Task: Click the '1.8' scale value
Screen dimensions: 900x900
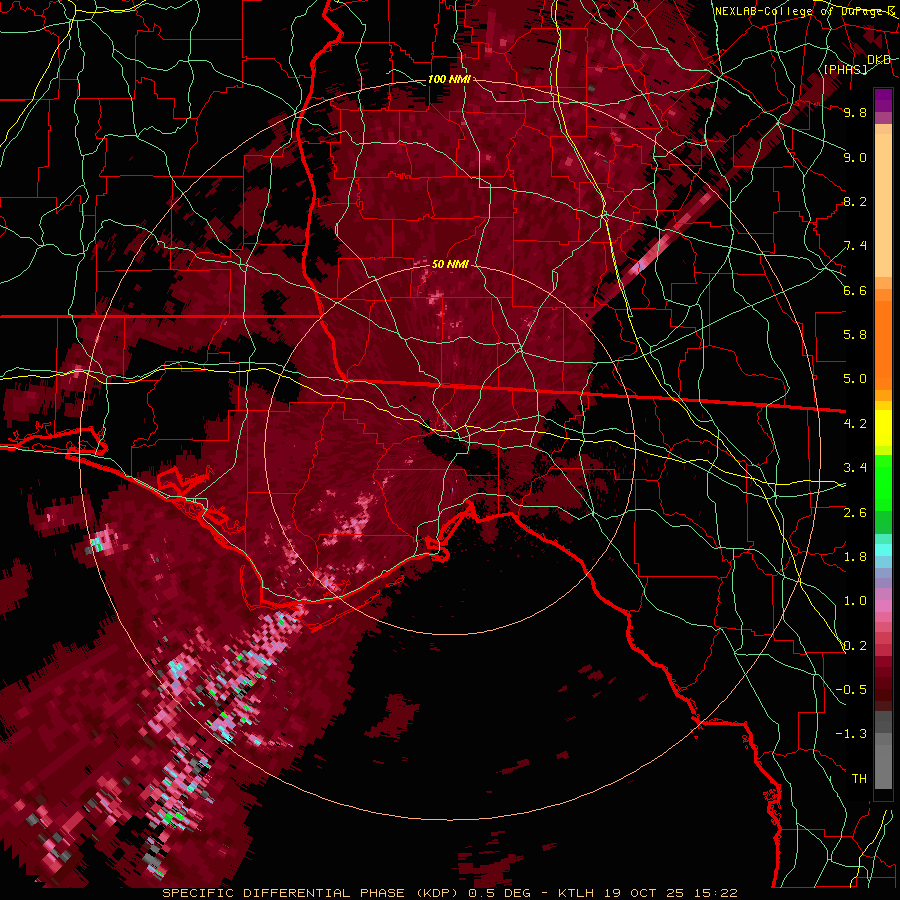Action: [x=855, y=557]
